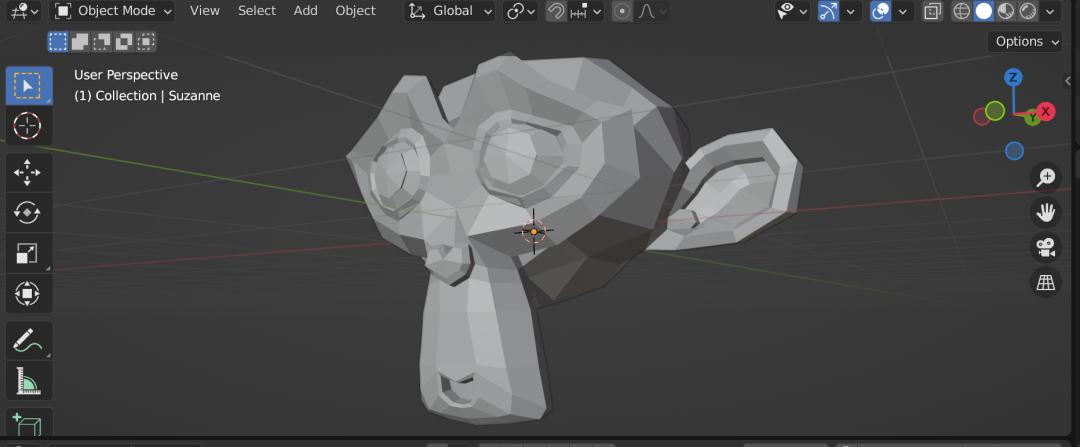This screenshot has height=447, width=1080.
Task: Click the Zoom magnifier viewport button
Action: (1046, 177)
